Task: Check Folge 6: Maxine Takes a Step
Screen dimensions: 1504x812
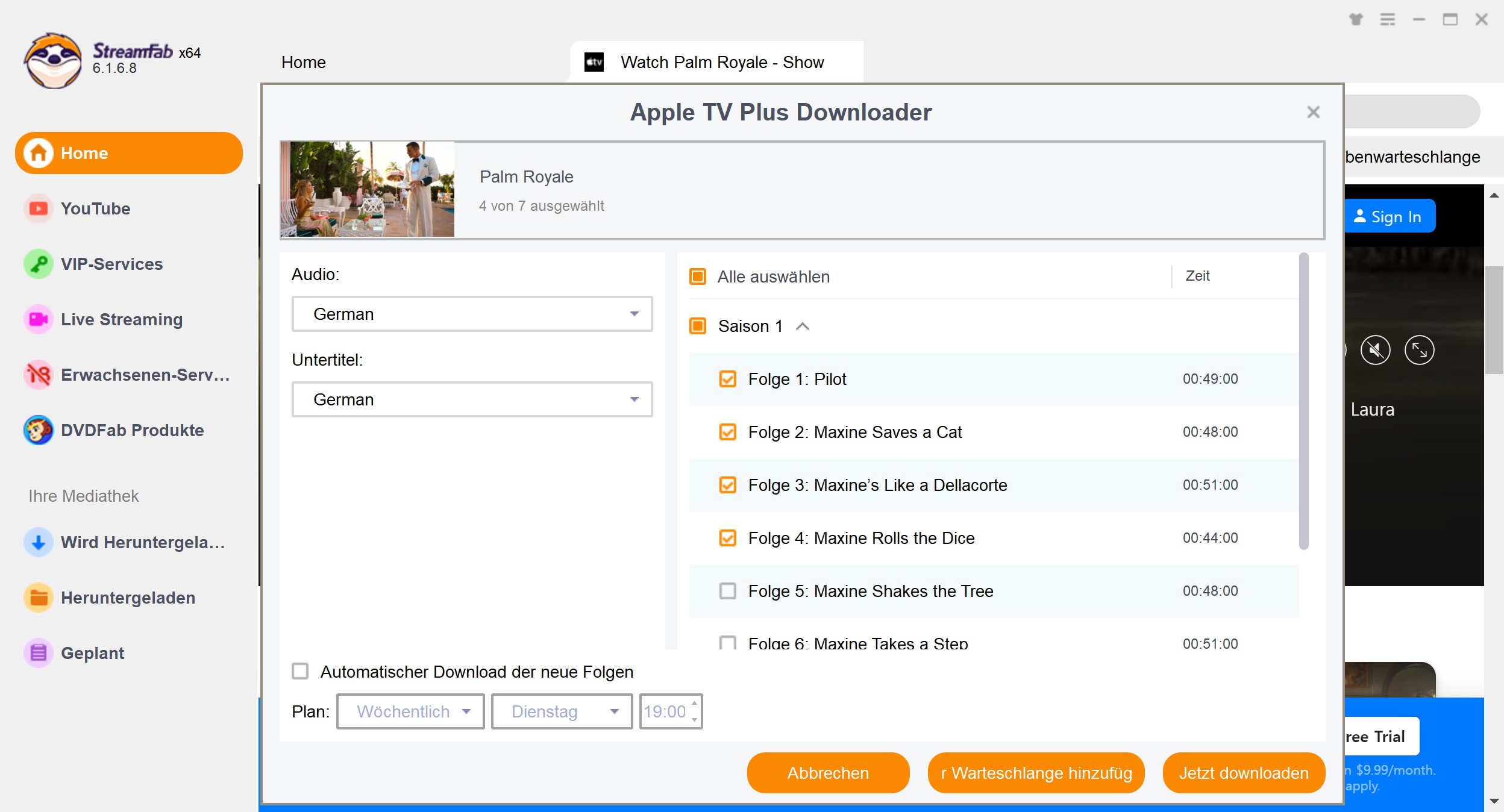Action: tap(728, 642)
